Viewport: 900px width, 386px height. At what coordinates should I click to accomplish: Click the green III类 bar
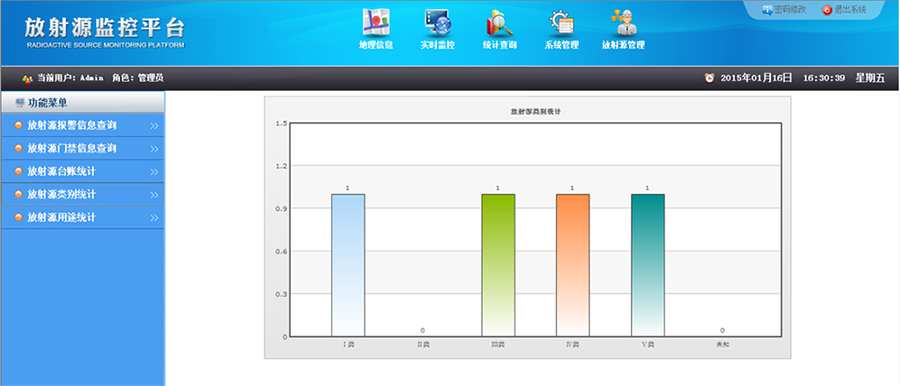pos(498,265)
